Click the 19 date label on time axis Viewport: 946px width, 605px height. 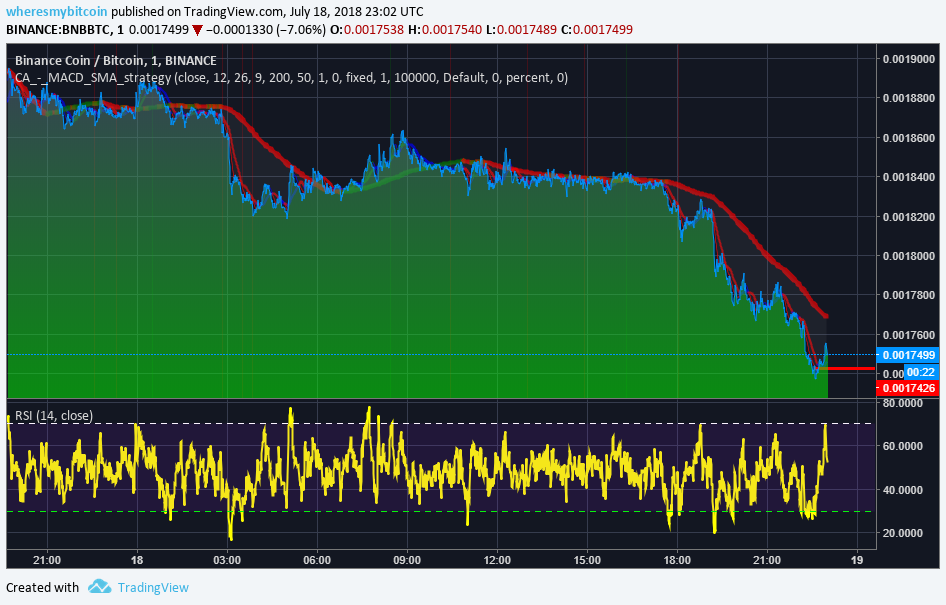857,560
